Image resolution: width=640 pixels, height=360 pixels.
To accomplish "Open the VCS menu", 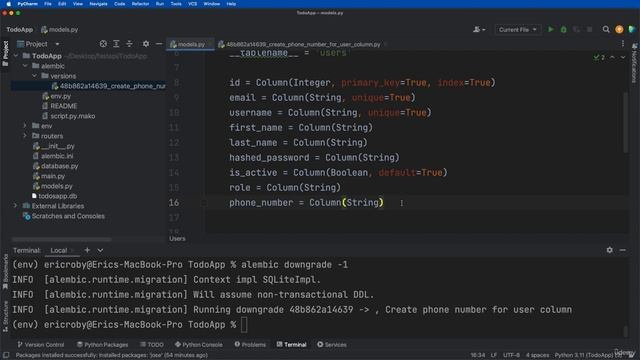I will click(x=193, y=4).
